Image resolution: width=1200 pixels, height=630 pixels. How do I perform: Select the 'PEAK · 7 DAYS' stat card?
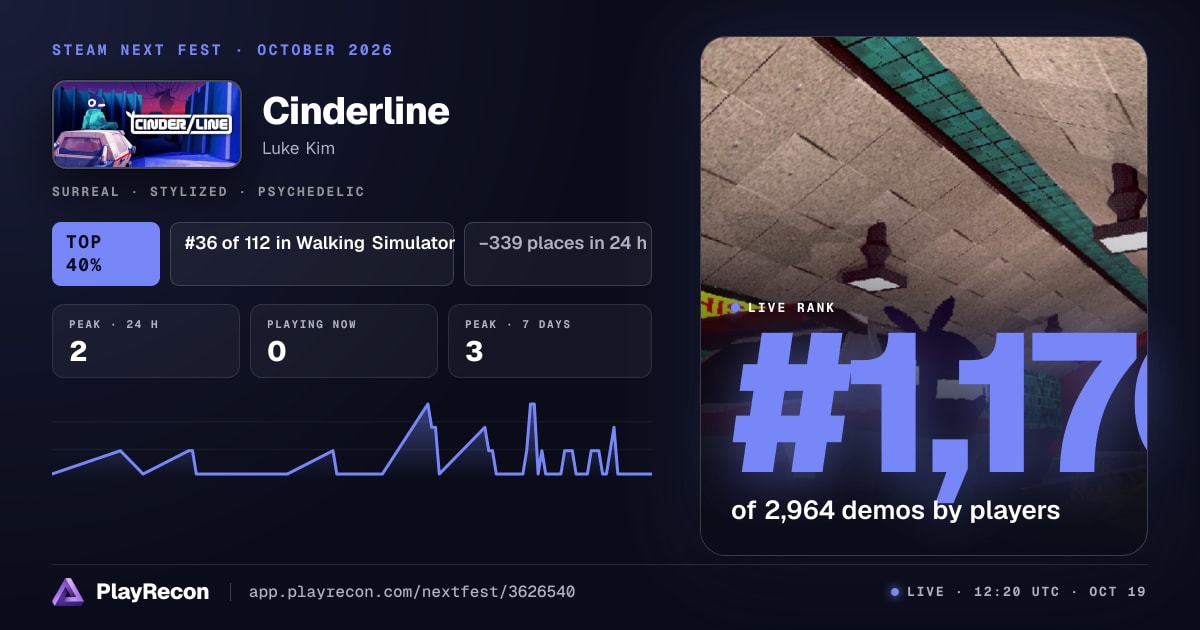tap(550, 341)
